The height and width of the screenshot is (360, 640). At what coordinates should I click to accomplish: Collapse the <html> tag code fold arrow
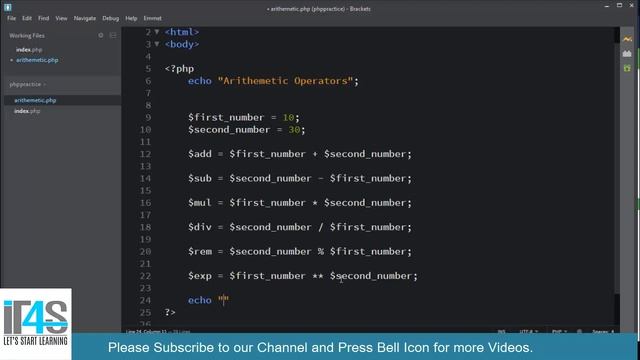point(157,32)
